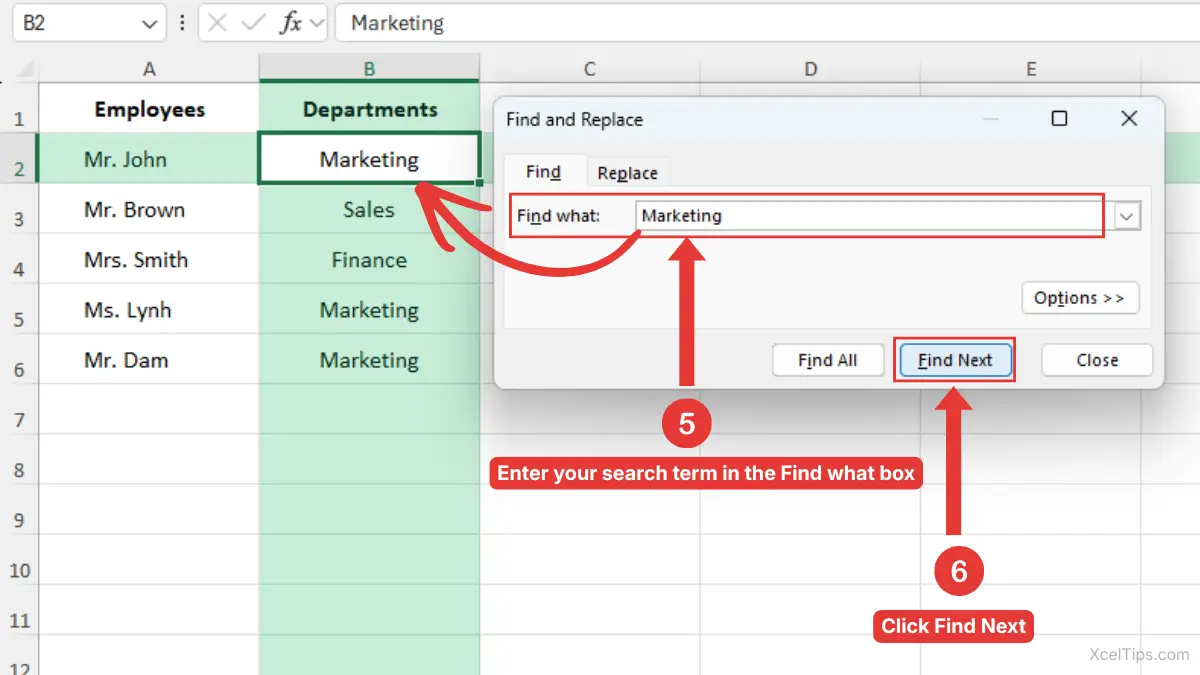Select column E header
This screenshot has height=675, width=1200.
1031,69
